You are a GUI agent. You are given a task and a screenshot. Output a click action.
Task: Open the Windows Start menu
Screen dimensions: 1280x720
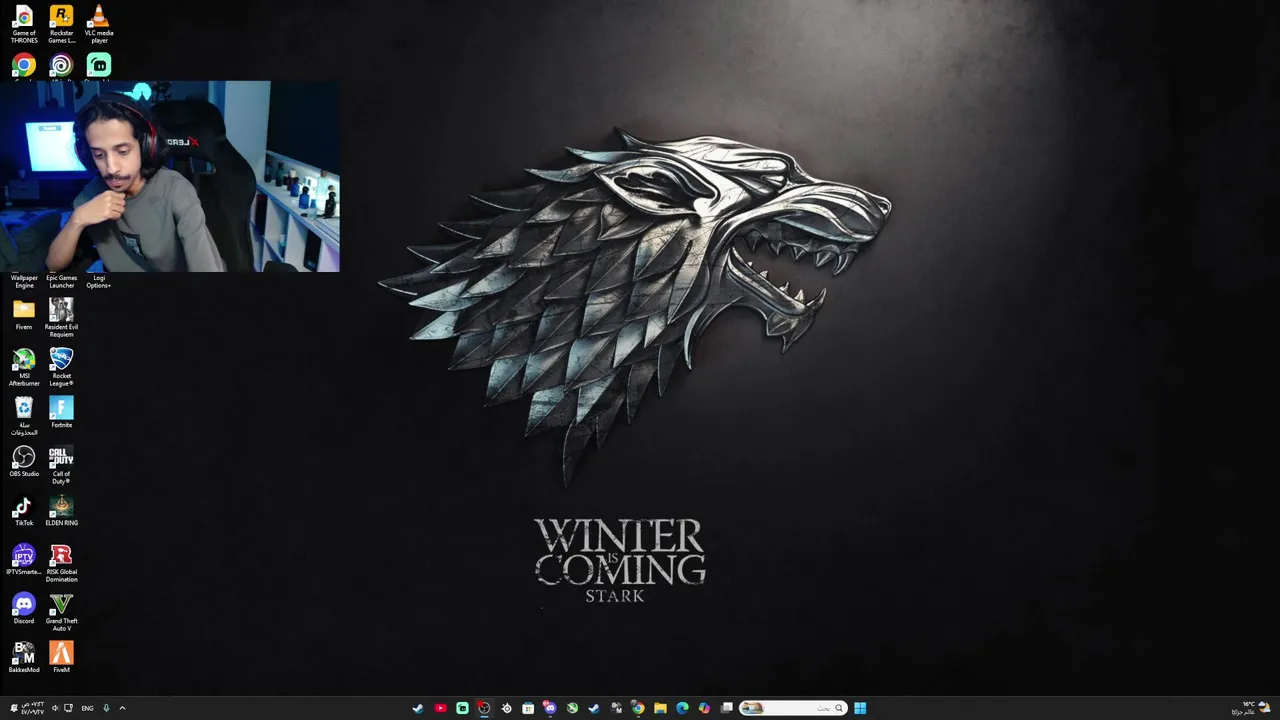point(860,708)
